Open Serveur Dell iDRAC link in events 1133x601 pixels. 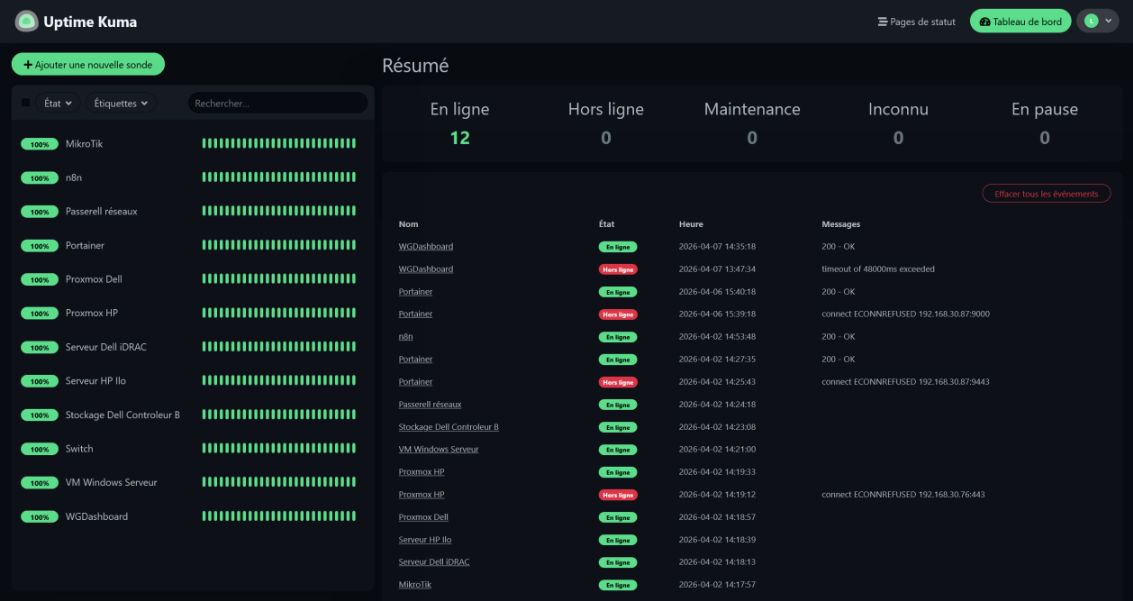pyautogui.click(x=434, y=562)
